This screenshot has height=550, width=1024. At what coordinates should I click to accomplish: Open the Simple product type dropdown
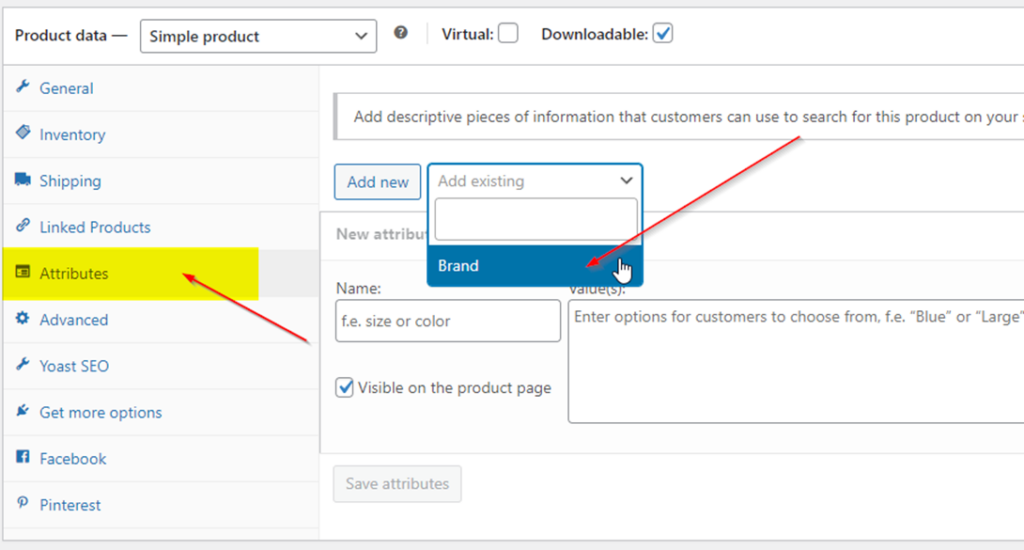click(x=258, y=36)
